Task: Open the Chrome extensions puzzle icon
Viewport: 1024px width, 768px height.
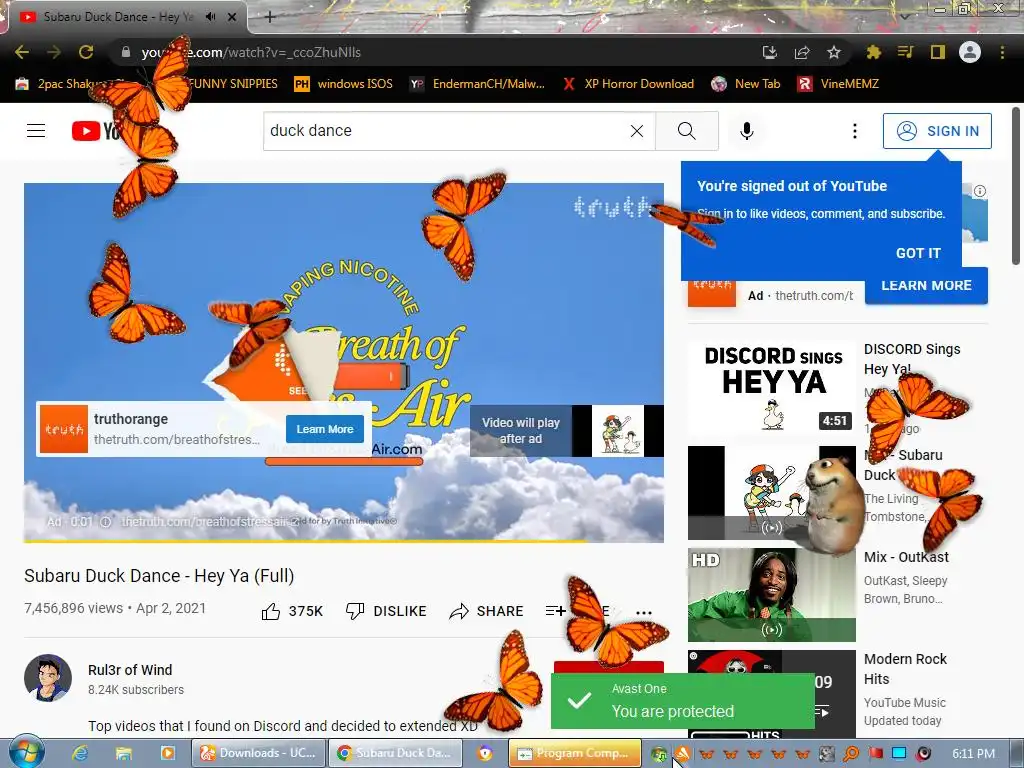Action: 873,52
